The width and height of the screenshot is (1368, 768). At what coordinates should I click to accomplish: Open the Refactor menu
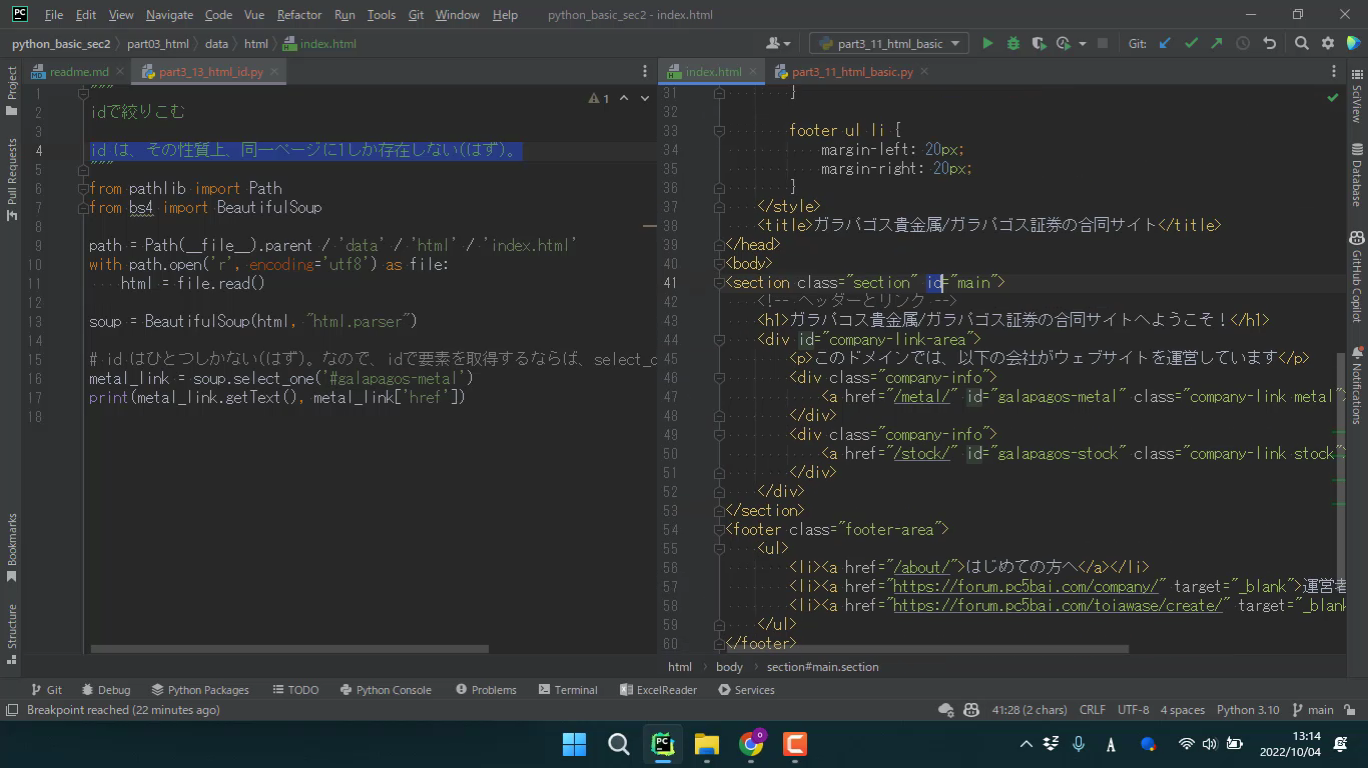tap(299, 15)
